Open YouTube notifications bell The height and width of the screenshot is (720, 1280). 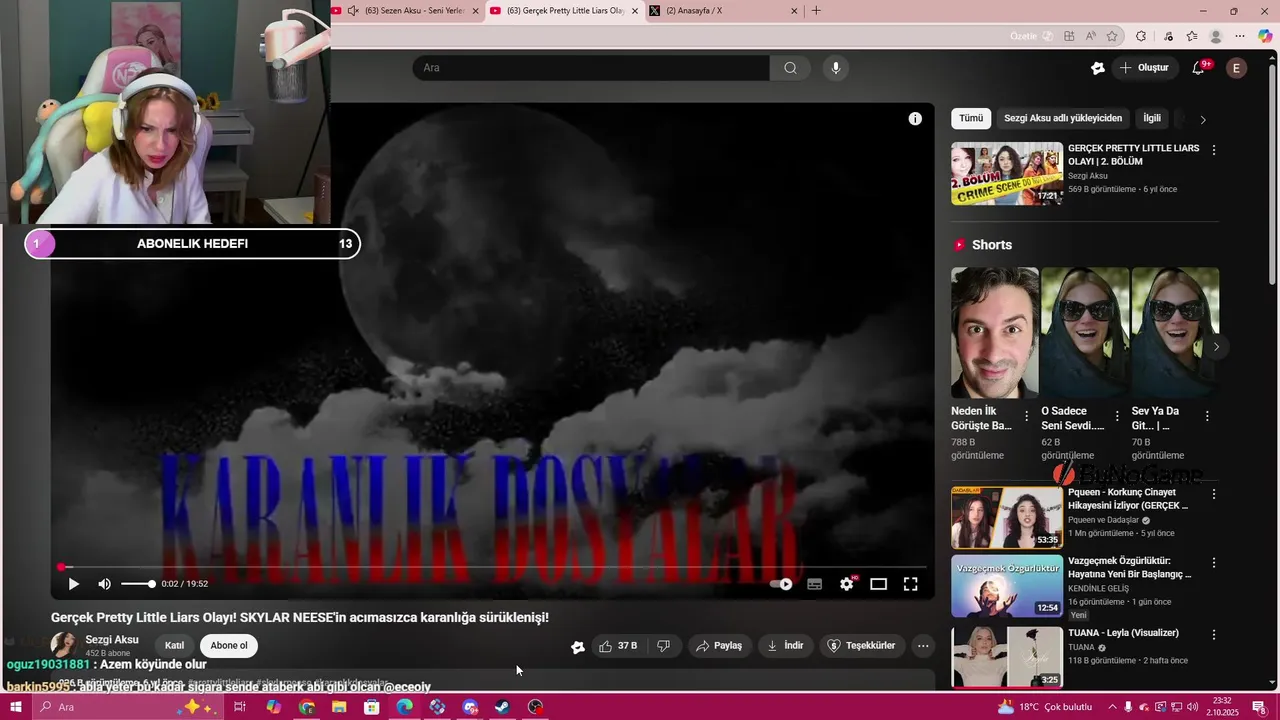coord(1198,68)
